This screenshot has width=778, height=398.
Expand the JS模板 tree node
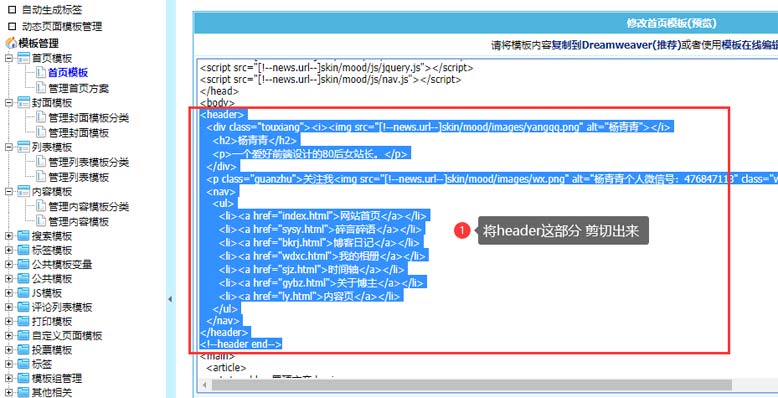pos(8,293)
